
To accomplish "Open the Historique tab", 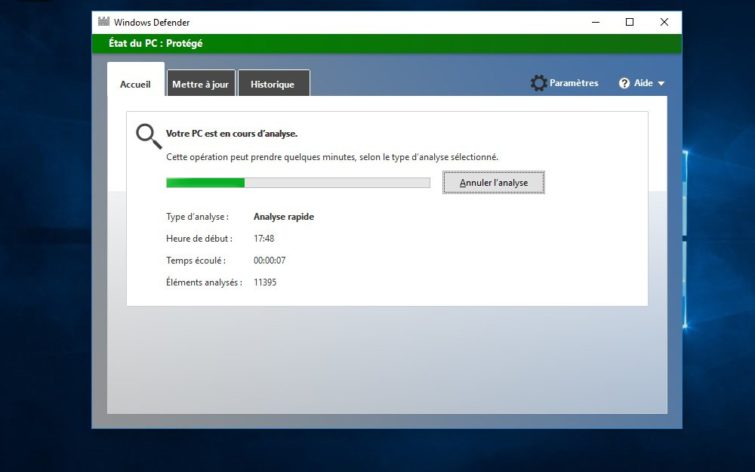I will [x=273, y=83].
